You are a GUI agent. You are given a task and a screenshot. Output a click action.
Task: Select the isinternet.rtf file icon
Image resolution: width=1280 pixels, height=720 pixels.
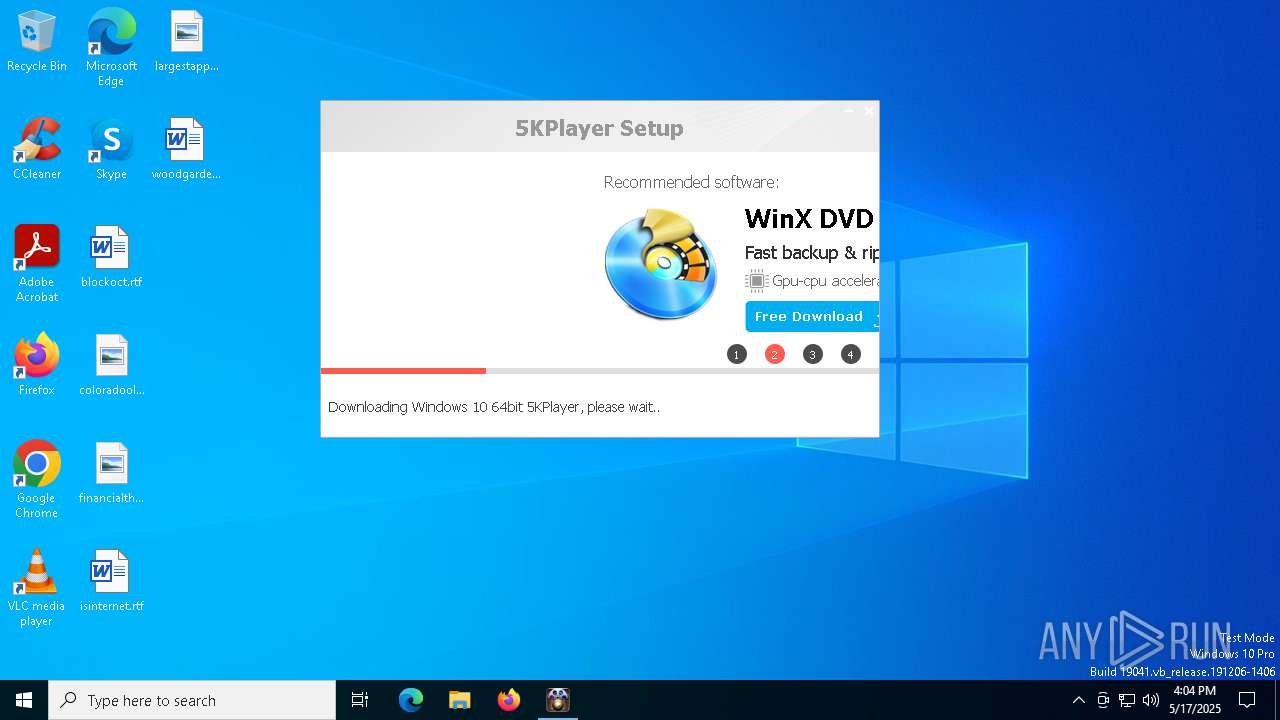coord(111,582)
